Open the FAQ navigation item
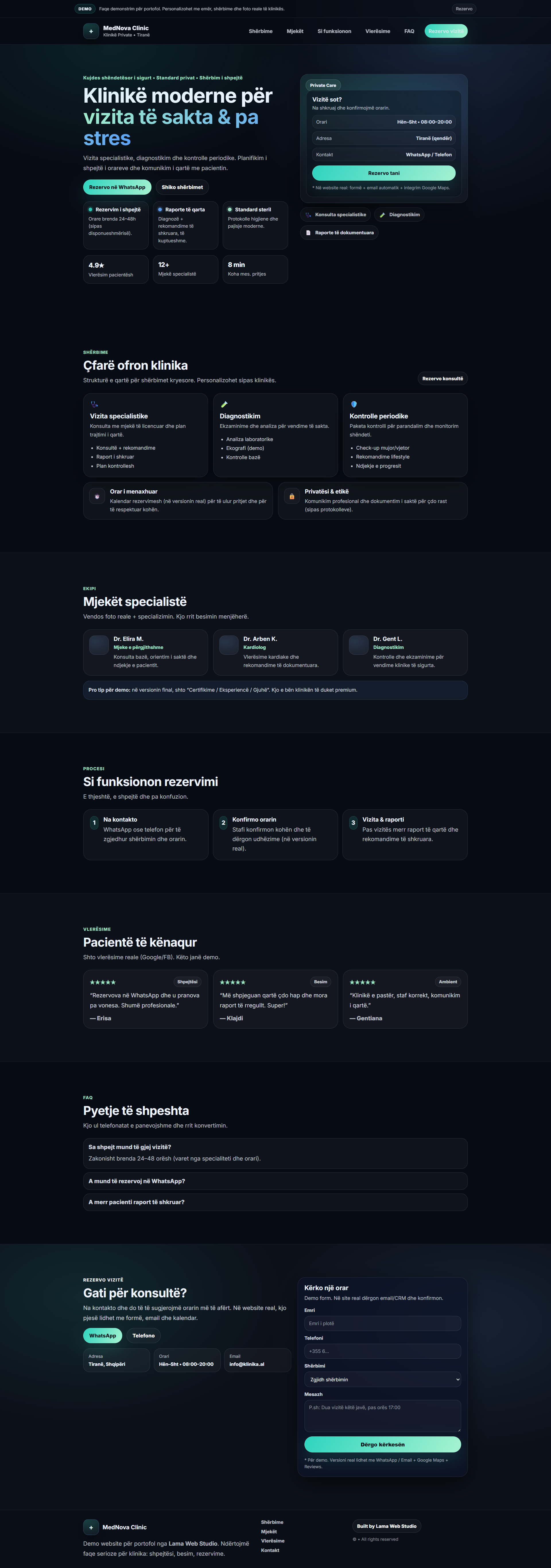Image resolution: width=551 pixels, height=1568 pixels. click(x=409, y=31)
